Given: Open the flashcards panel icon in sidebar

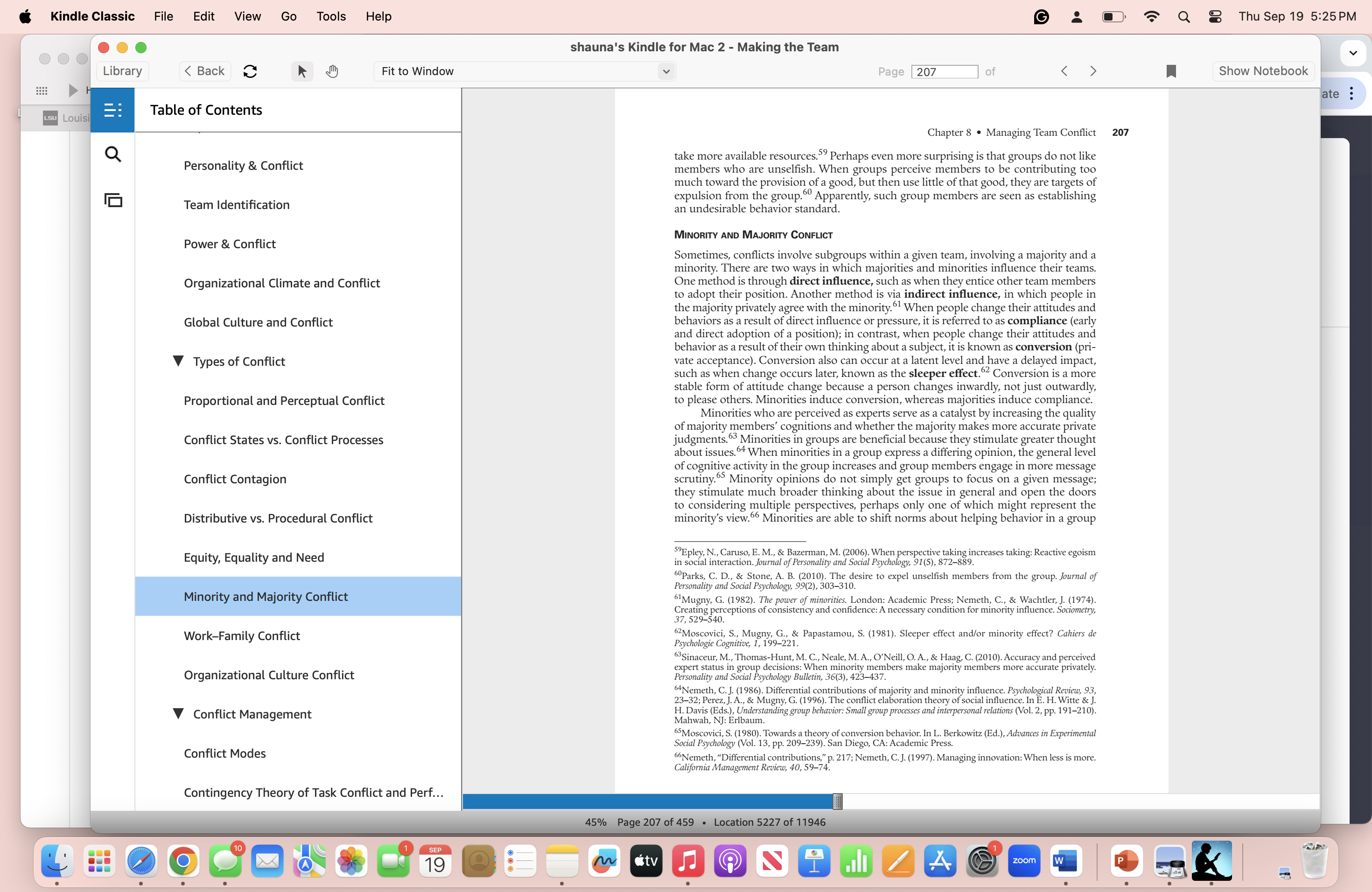Looking at the screenshot, I should coord(113,200).
